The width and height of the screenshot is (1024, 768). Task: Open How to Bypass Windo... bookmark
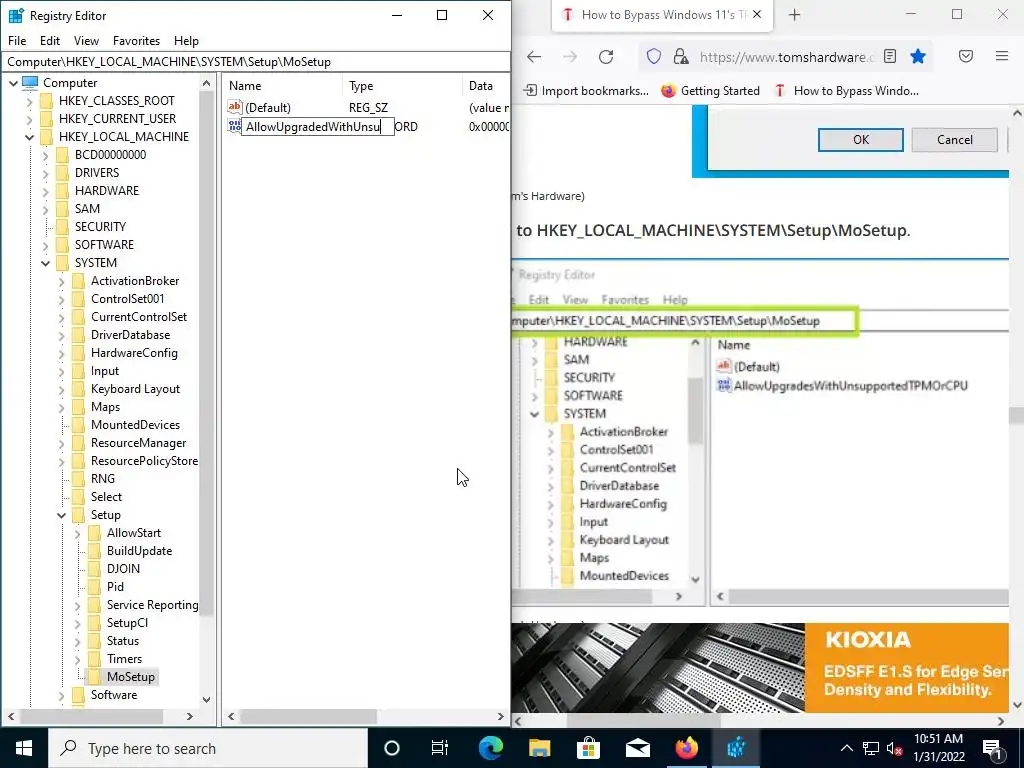coord(846,91)
